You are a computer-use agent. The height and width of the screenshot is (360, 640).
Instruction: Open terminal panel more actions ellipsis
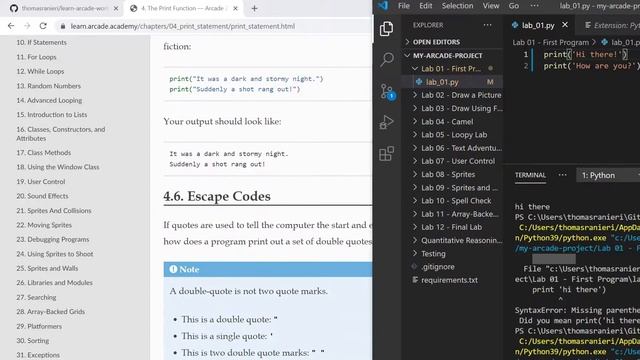pyautogui.click(x=562, y=175)
